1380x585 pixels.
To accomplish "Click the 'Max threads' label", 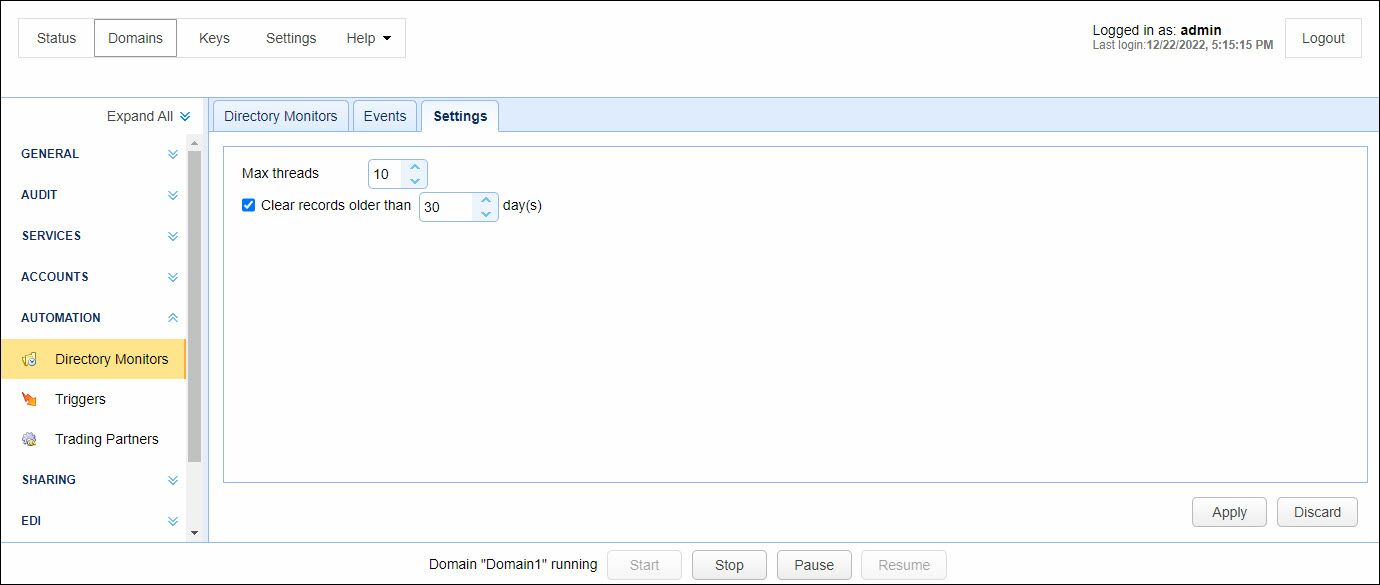I will (280, 173).
